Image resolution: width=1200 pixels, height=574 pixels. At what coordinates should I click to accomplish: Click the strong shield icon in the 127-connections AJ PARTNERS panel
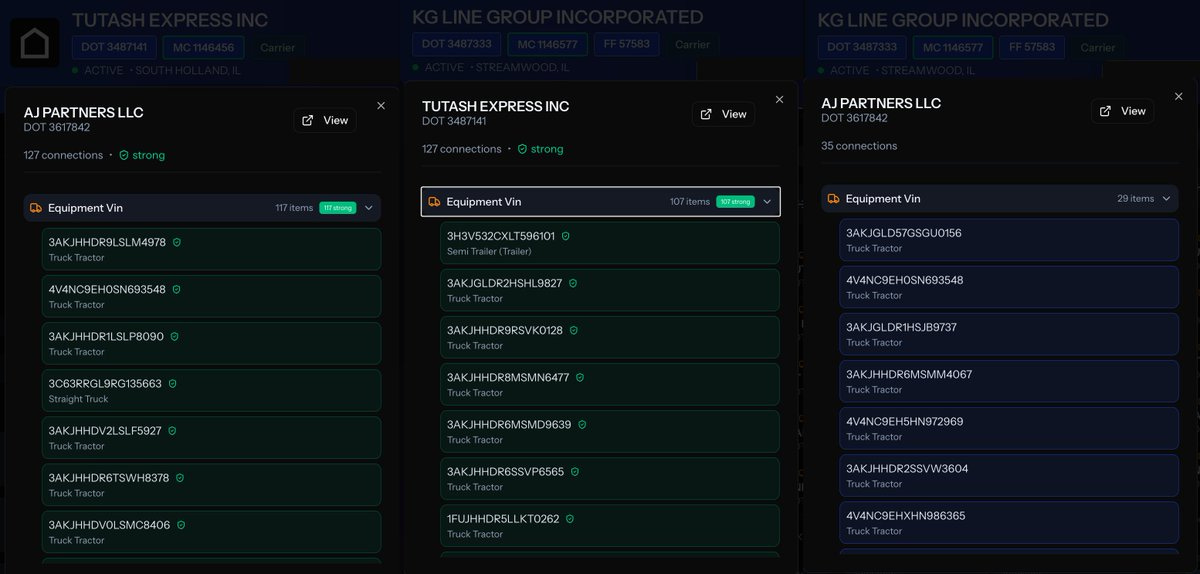pyautogui.click(x=124, y=155)
